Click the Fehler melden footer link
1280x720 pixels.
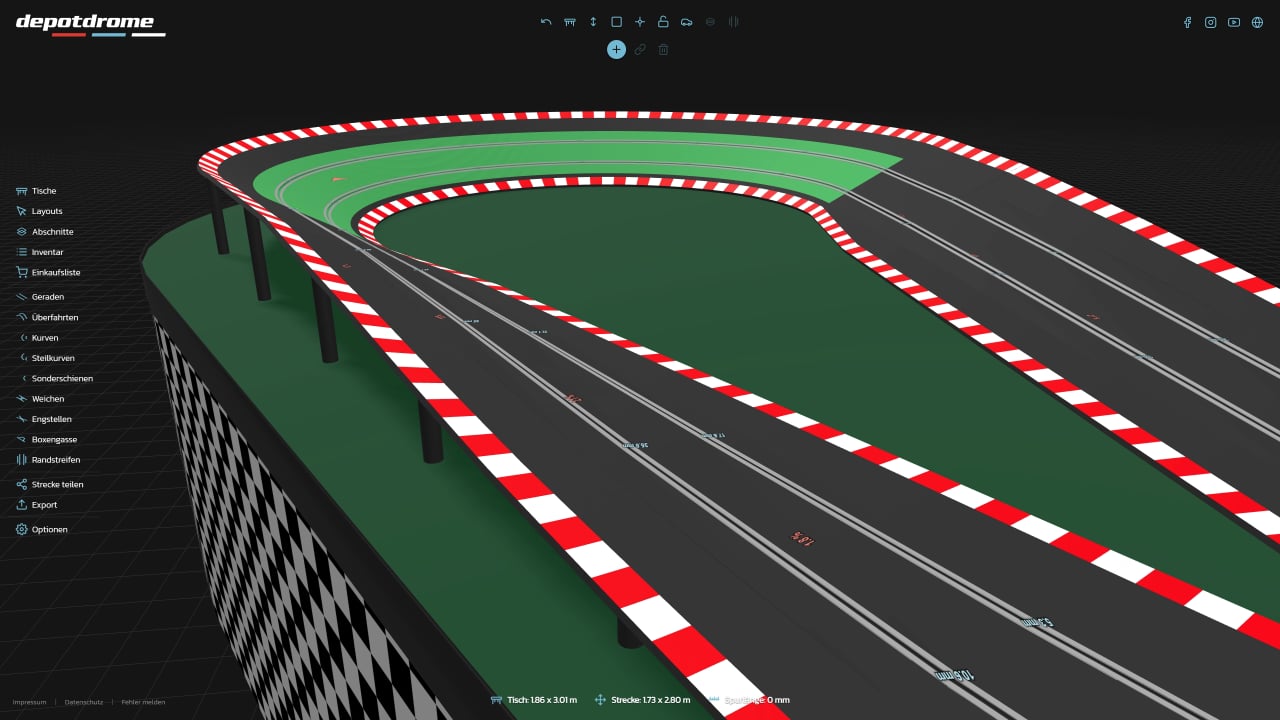click(143, 702)
